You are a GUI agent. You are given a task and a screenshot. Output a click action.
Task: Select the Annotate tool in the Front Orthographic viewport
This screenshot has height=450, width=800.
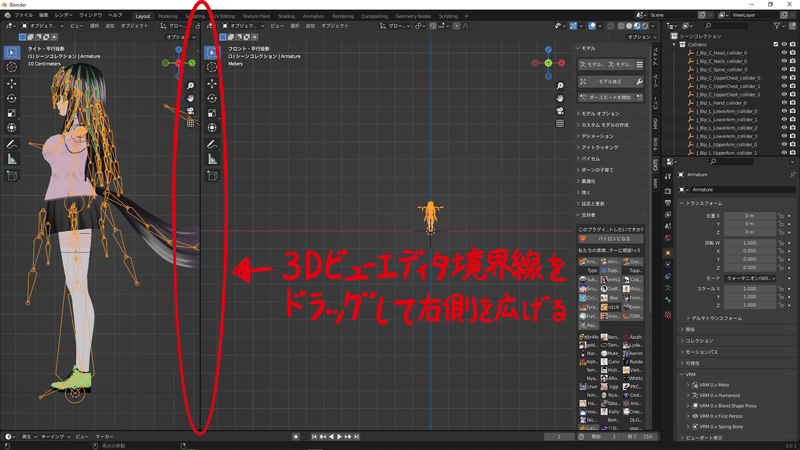[212, 145]
